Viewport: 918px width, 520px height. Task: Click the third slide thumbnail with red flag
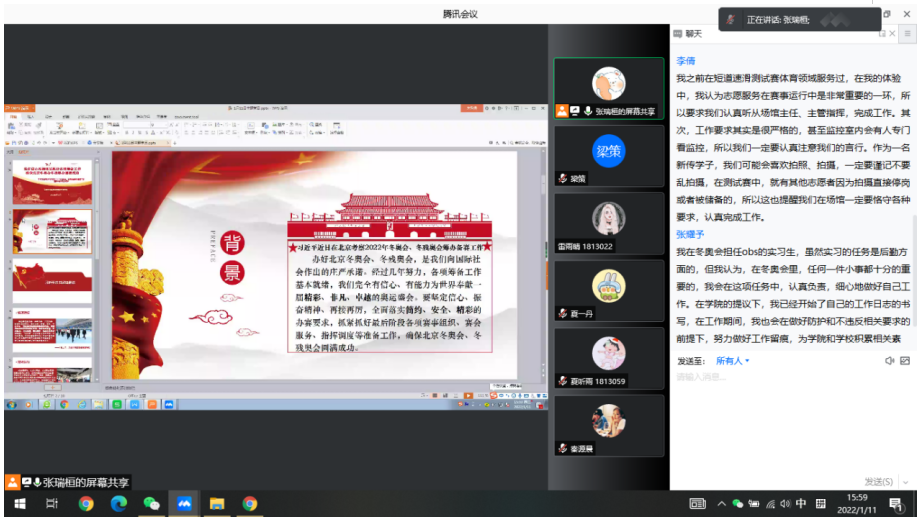tap(52, 280)
